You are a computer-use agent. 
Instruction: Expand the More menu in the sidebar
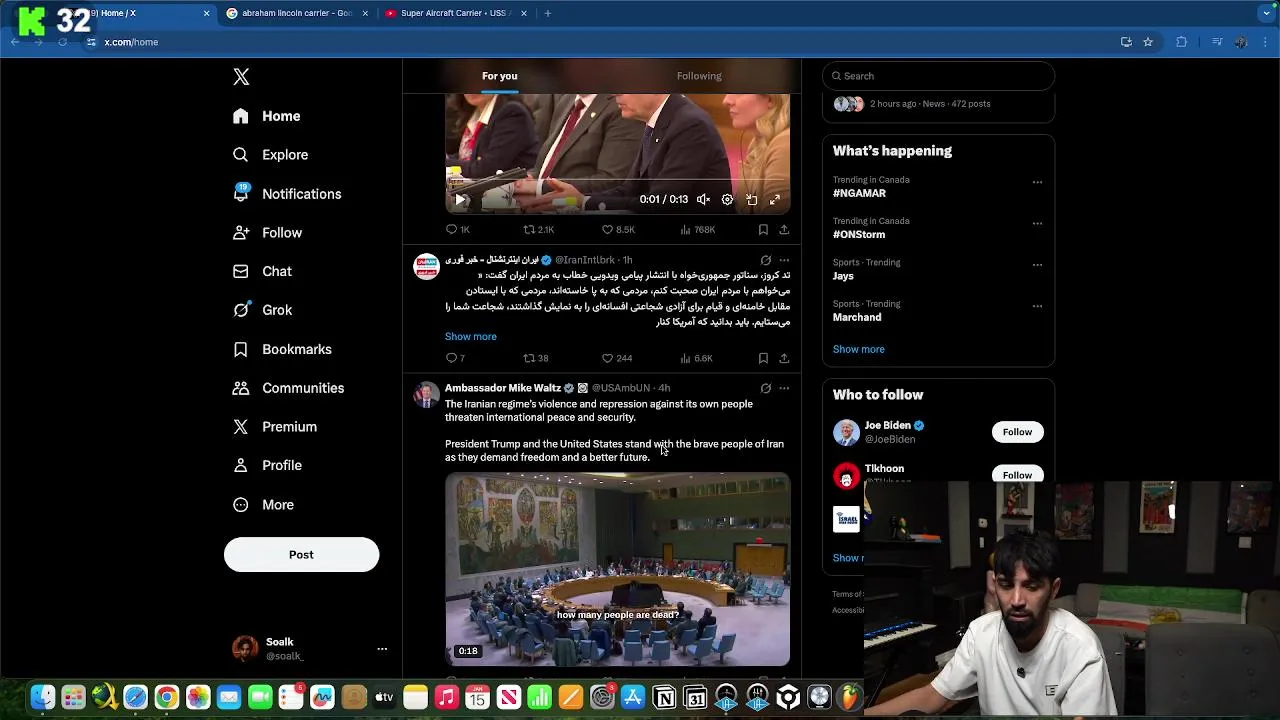pos(263,505)
